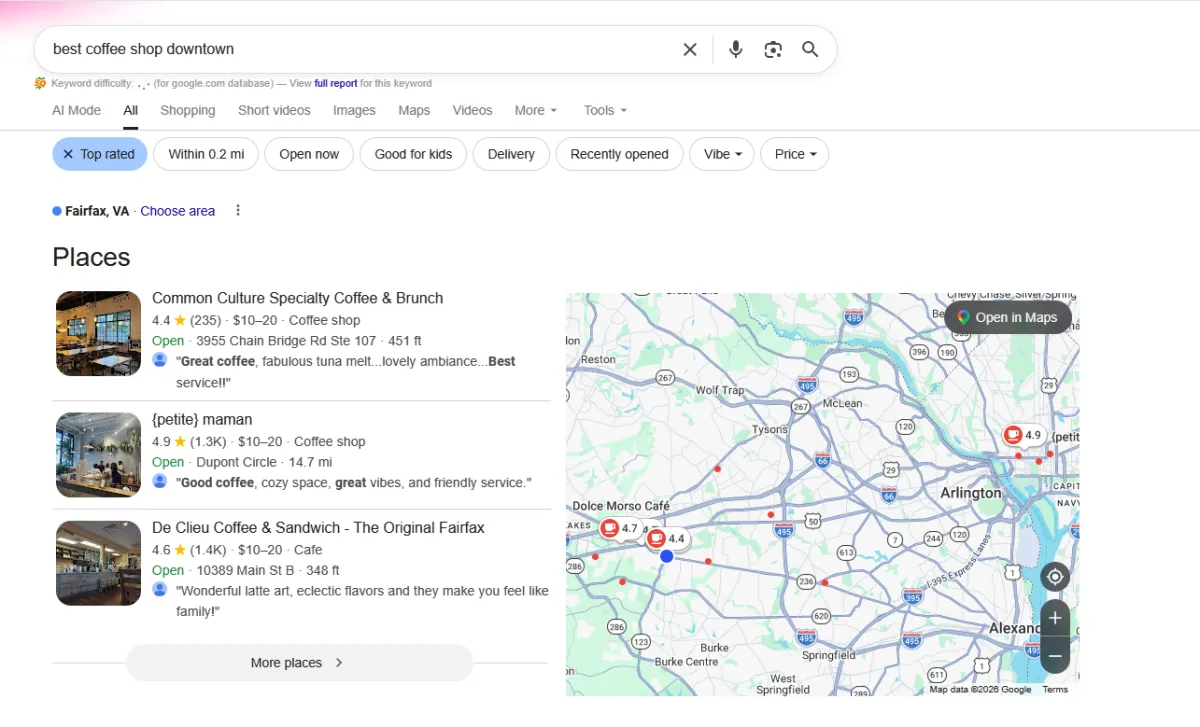Click {petite} maman shop photo

(x=98, y=455)
